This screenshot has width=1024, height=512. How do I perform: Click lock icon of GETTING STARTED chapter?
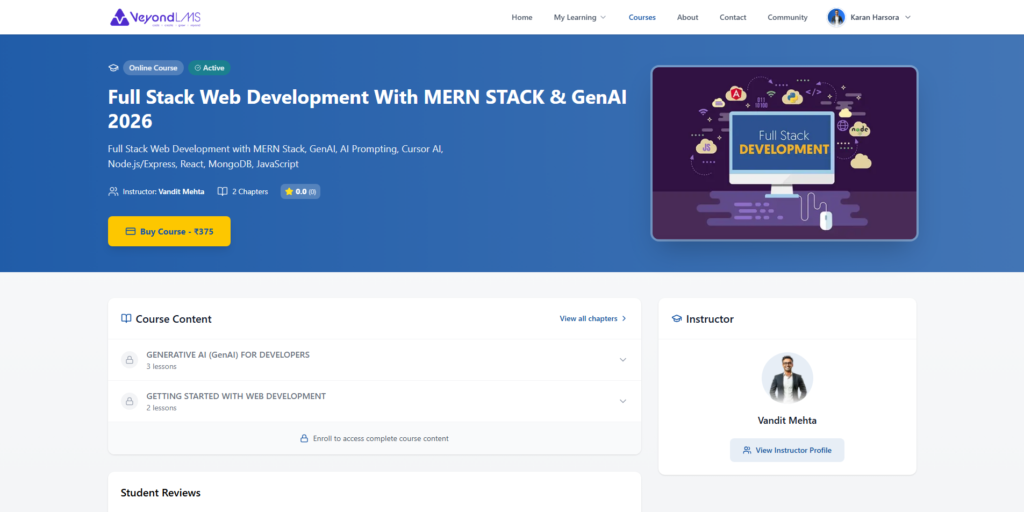coord(129,401)
